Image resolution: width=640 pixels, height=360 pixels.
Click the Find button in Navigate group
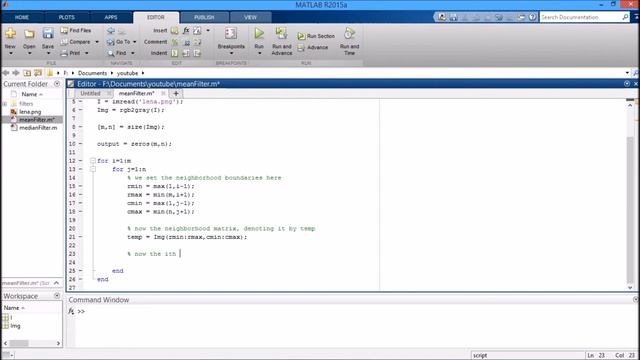click(x=117, y=53)
